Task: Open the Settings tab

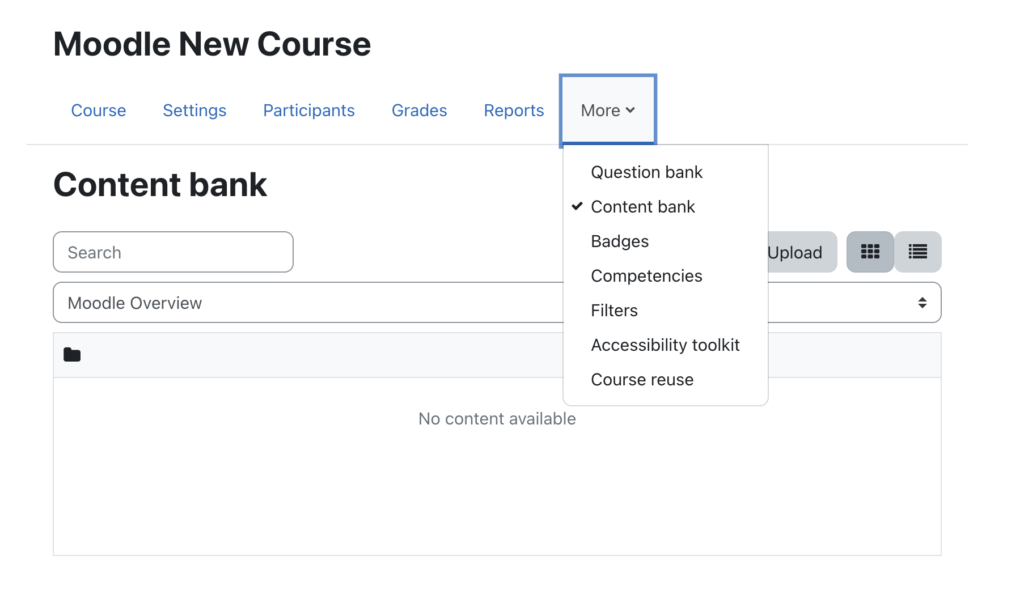Action: (x=194, y=111)
